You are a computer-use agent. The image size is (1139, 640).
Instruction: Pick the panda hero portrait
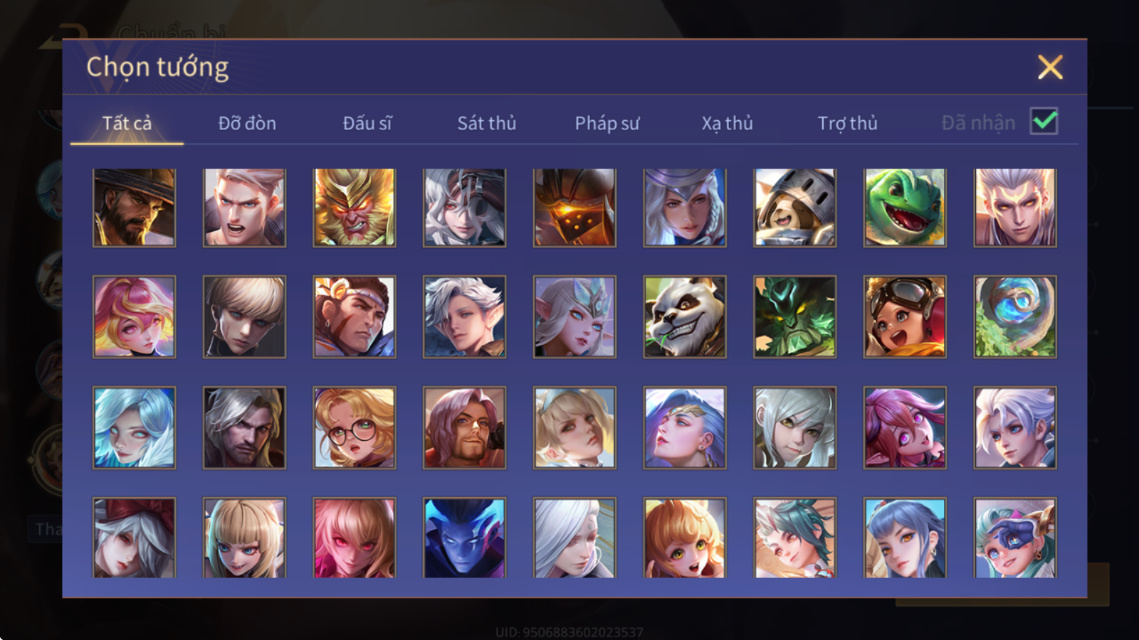coord(684,317)
